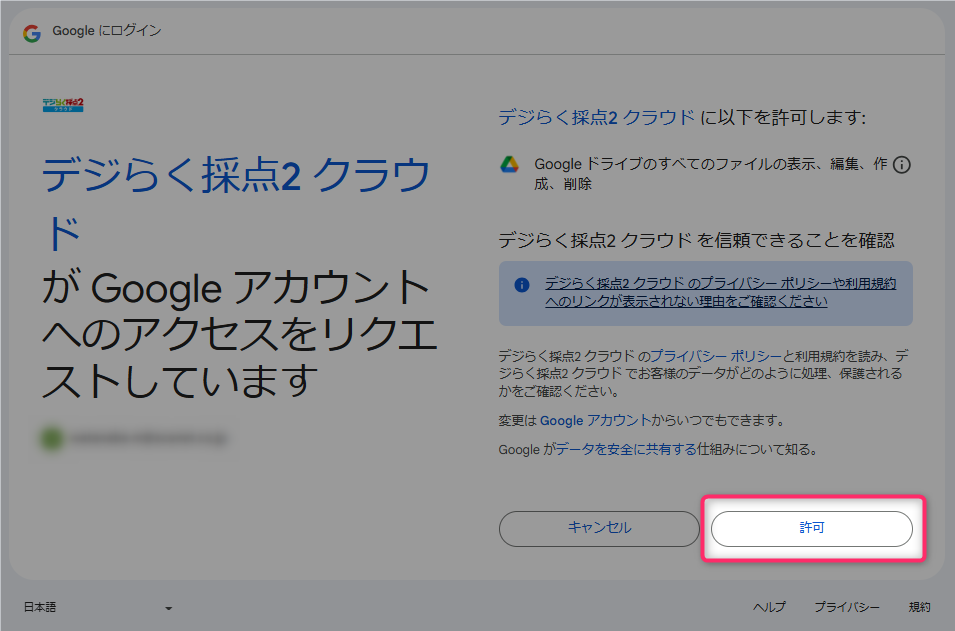Open the 規約 footer link

pos(920,607)
